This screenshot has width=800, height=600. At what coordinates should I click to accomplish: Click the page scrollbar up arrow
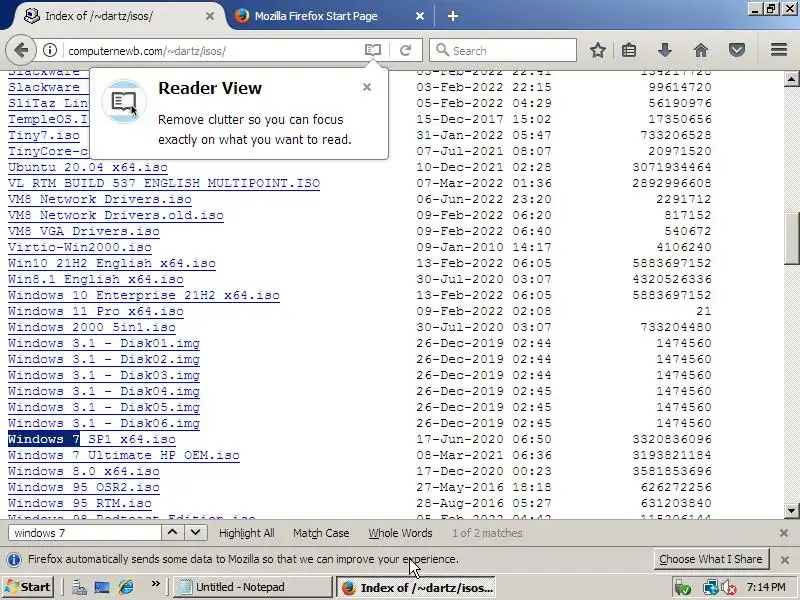click(791, 79)
